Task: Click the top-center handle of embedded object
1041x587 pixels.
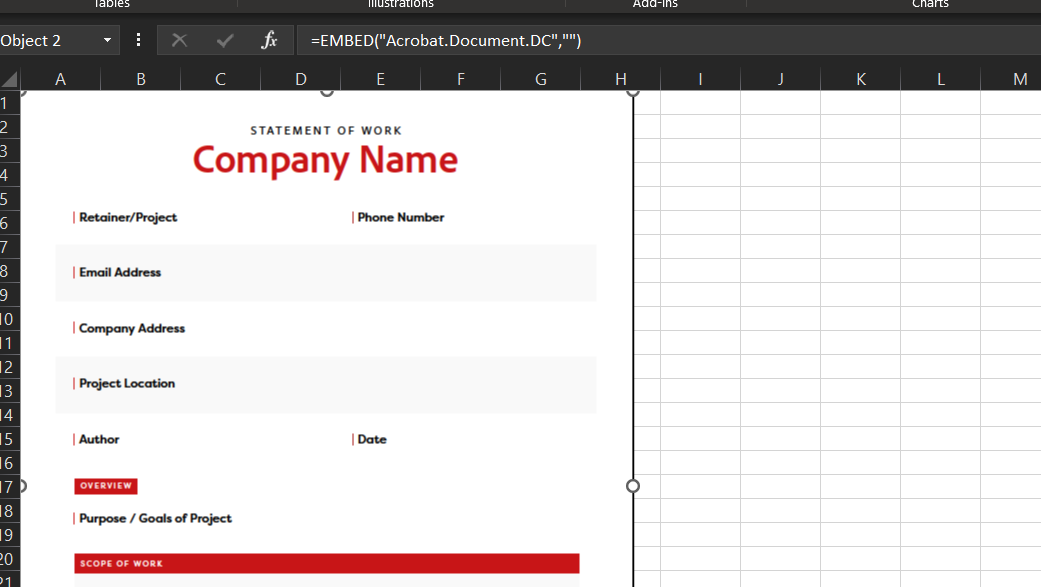Action: click(x=327, y=92)
